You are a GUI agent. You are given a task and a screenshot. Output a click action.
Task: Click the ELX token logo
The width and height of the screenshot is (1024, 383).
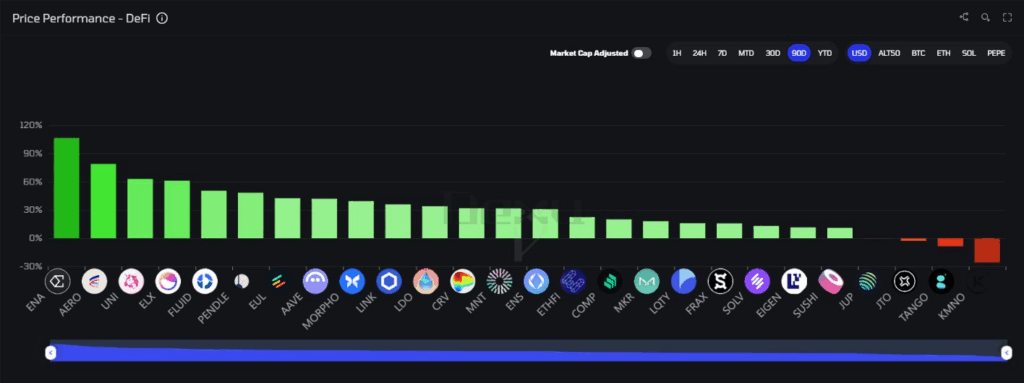pos(168,281)
